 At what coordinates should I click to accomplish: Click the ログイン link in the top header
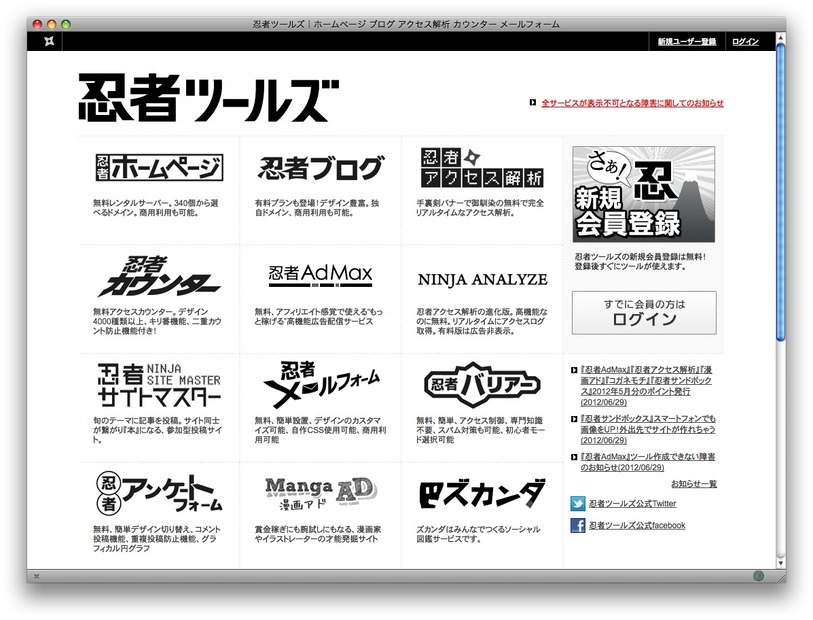pos(745,41)
